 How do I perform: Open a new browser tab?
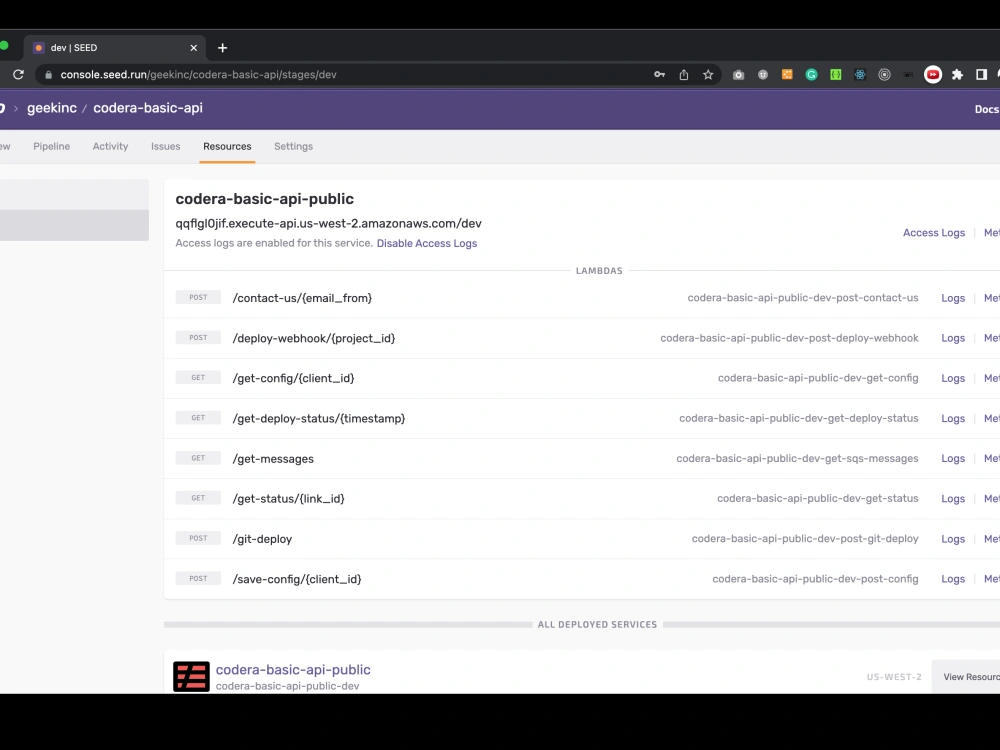(x=223, y=48)
